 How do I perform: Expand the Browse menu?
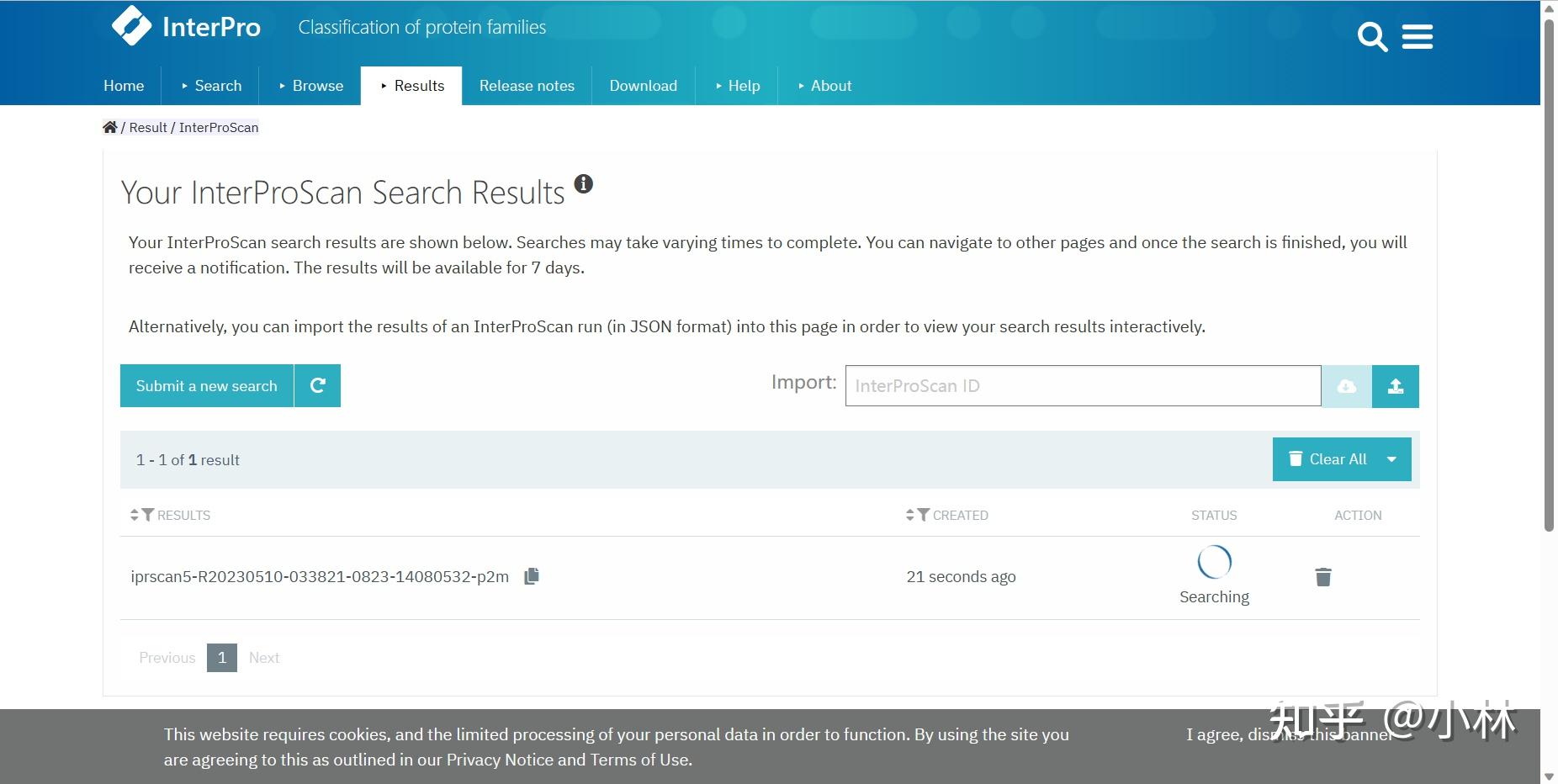coord(311,86)
